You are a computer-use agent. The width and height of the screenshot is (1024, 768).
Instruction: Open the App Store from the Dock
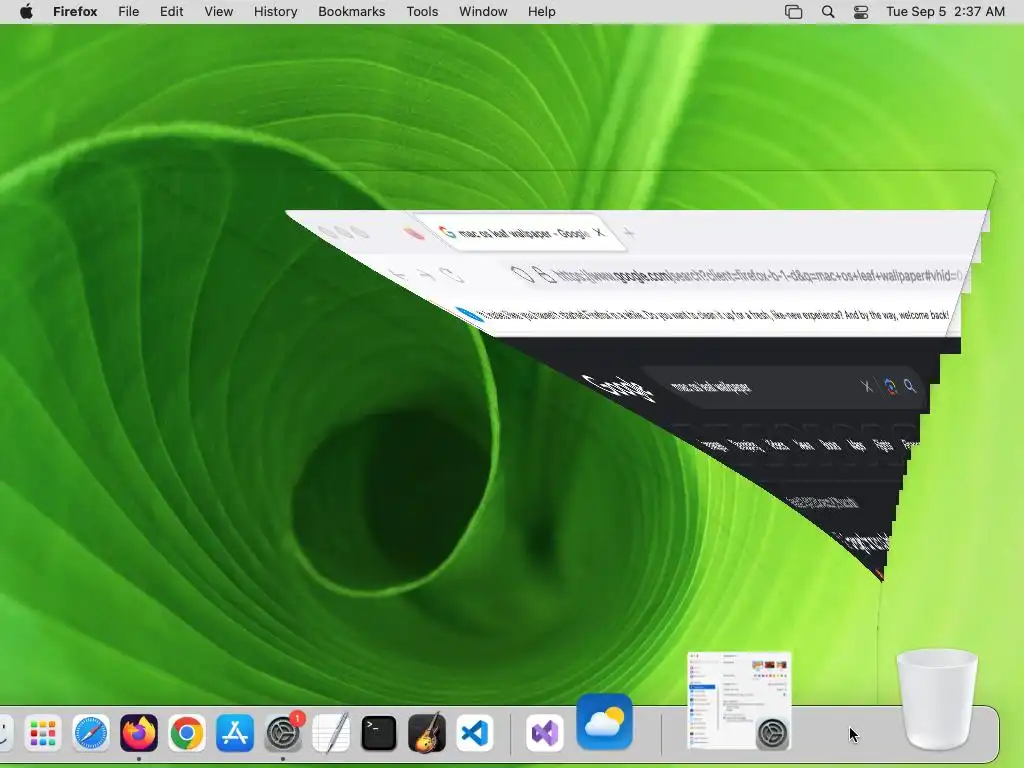(x=234, y=733)
